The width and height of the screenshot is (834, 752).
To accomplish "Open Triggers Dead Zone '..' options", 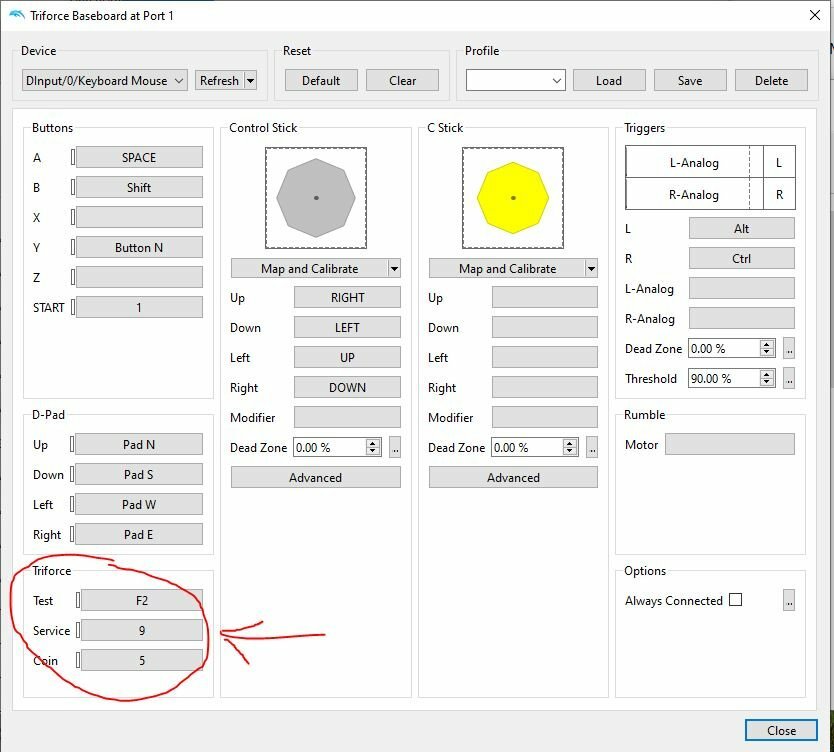I will click(789, 348).
